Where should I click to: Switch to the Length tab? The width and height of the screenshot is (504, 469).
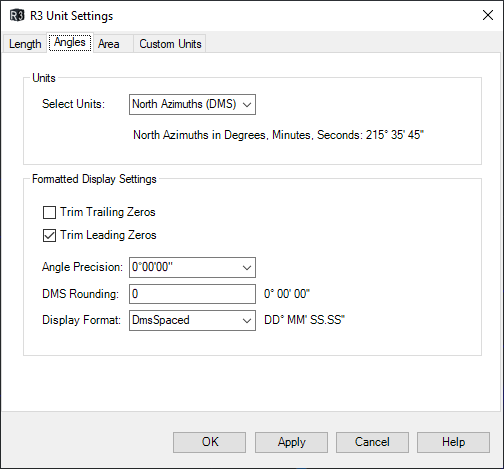[x=25, y=44]
